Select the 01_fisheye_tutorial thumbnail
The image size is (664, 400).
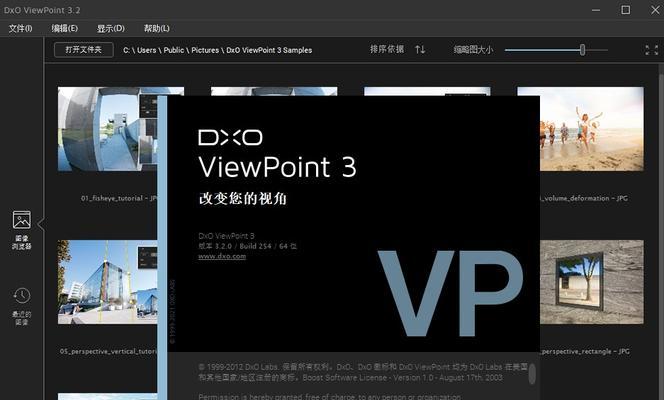coord(108,129)
